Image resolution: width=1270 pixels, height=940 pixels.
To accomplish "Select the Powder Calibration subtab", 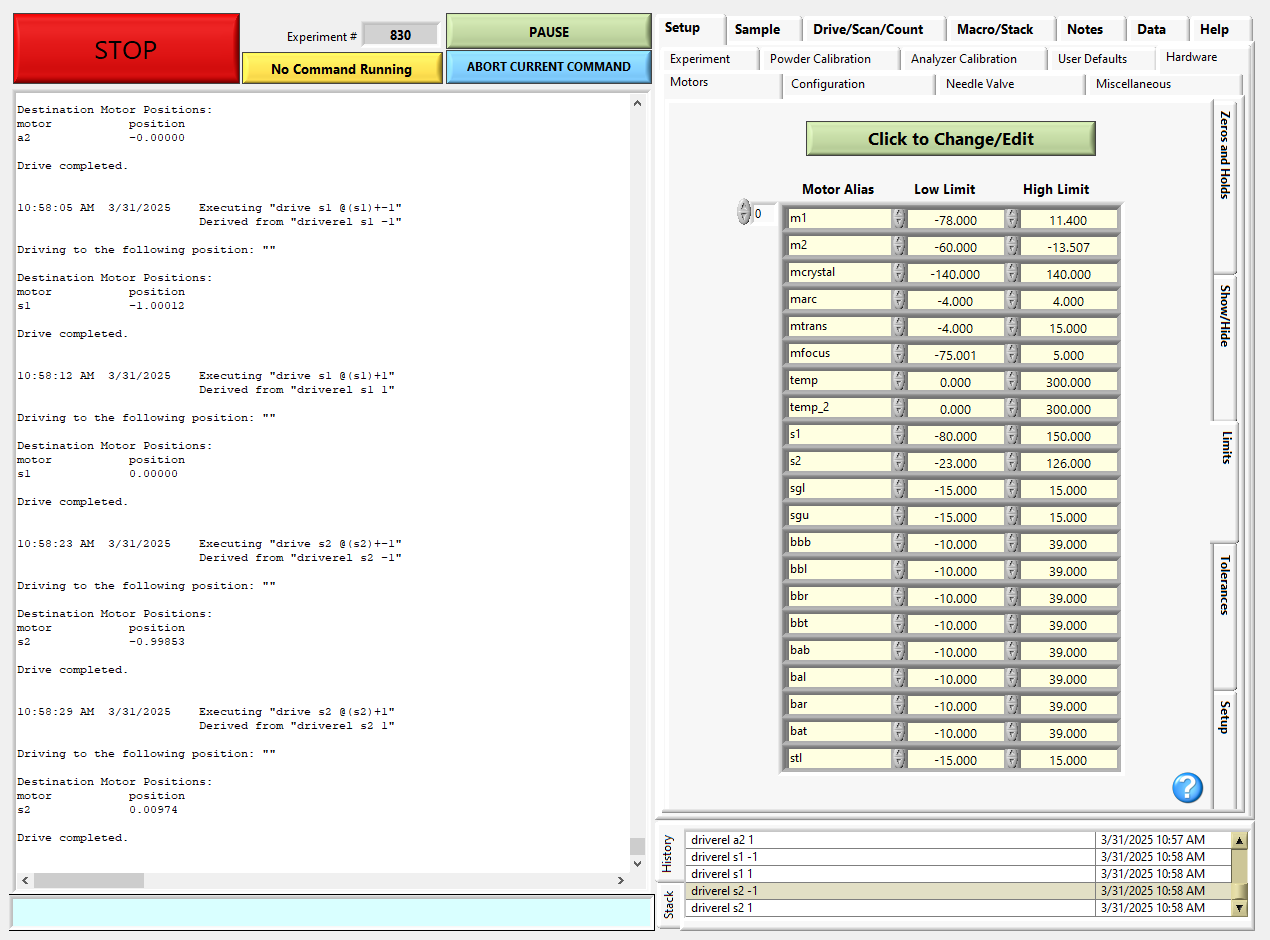I will [x=820, y=59].
